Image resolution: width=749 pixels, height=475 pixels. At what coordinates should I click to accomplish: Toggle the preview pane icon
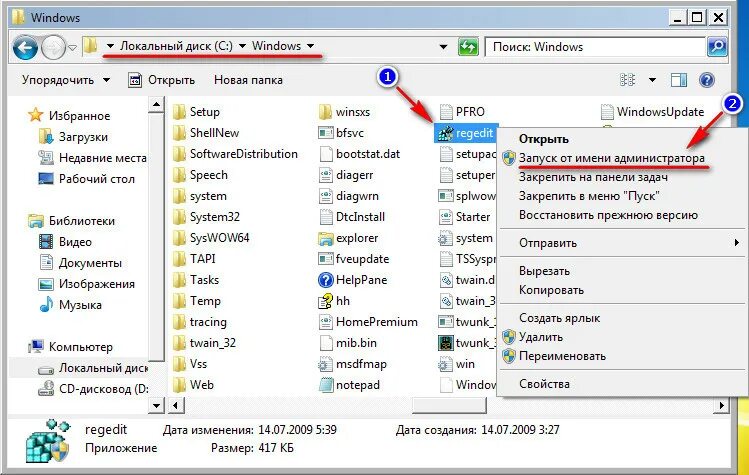pyautogui.click(x=678, y=80)
